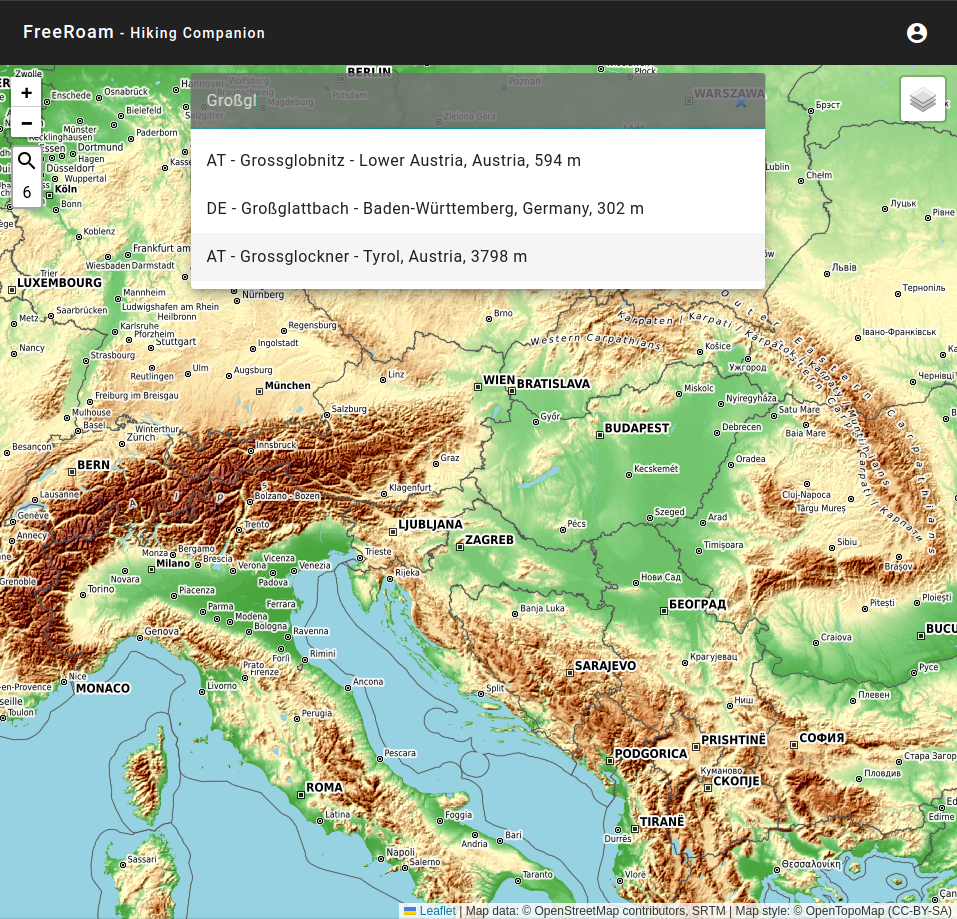Click the ZAGREB label on map

click(489, 540)
